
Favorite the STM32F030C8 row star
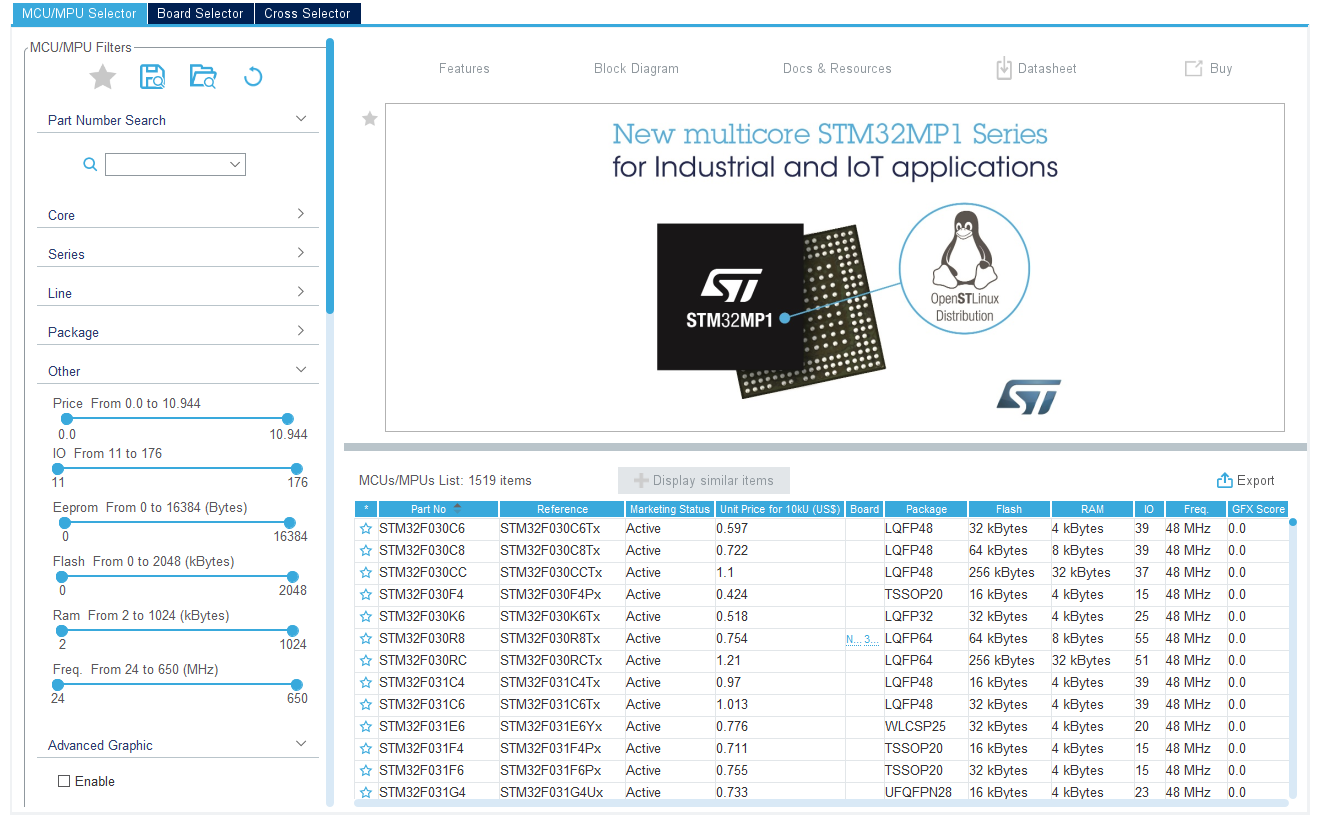coord(366,551)
